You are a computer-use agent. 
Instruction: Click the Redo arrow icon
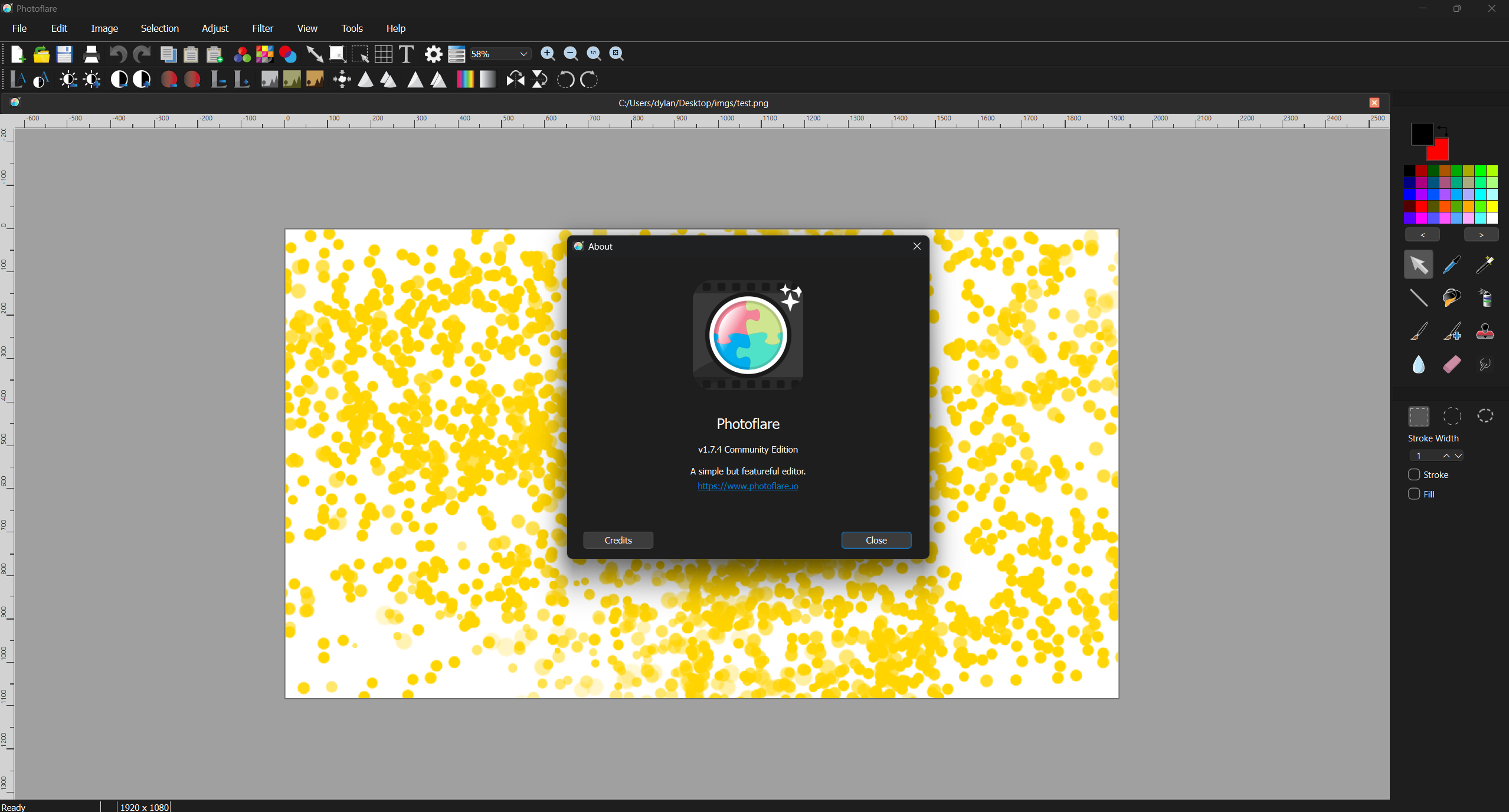[x=142, y=54]
